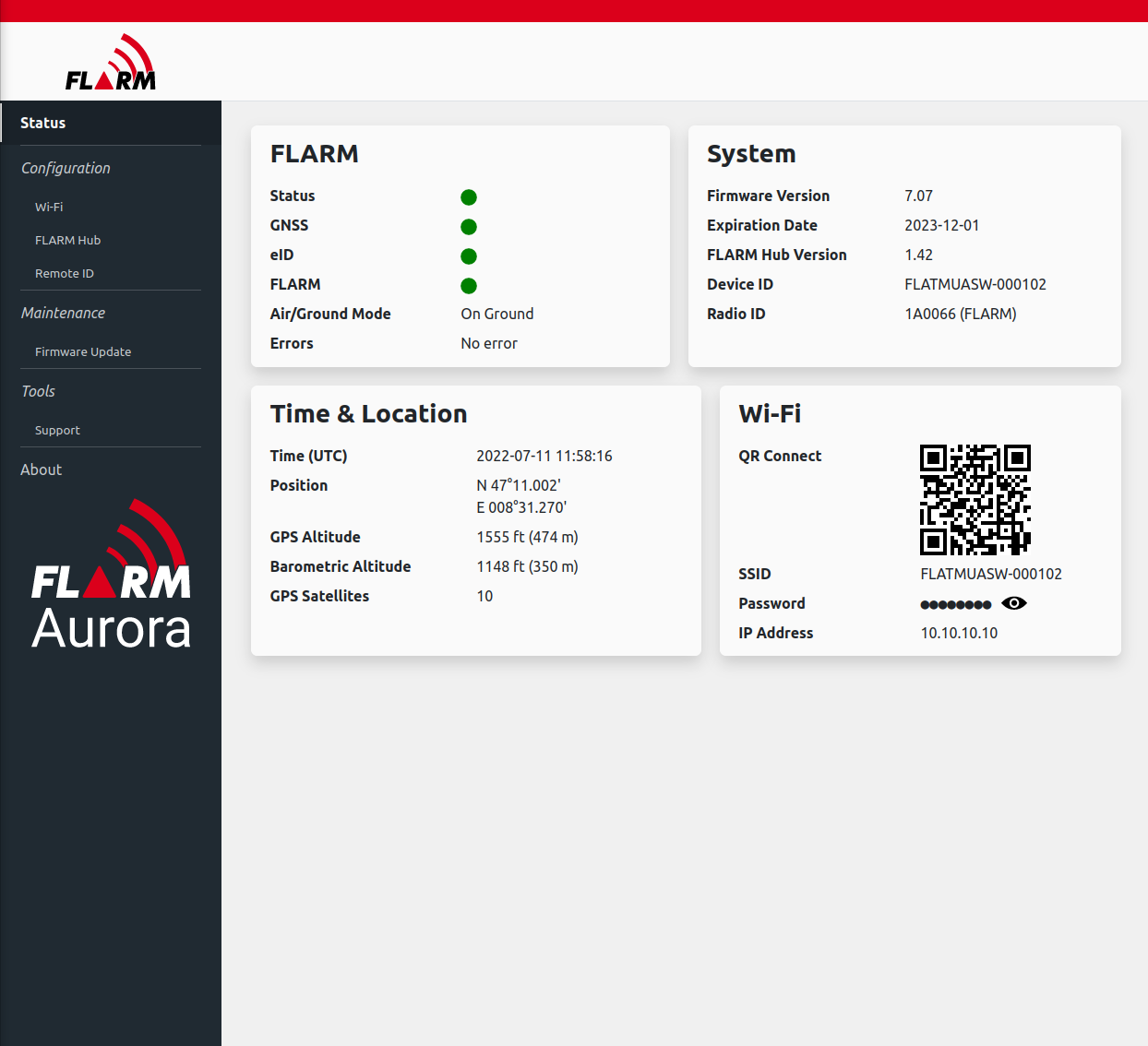Select the Tools section heading

pyautogui.click(x=38, y=391)
